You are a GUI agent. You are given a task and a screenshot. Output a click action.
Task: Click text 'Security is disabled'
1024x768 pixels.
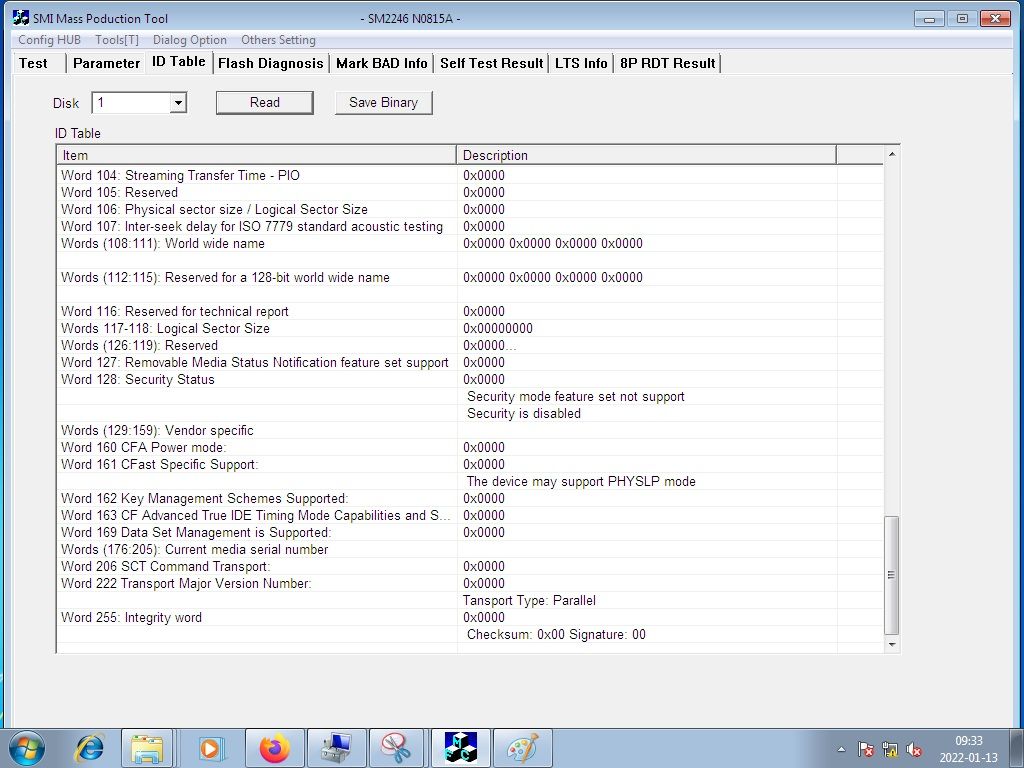click(x=524, y=413)
